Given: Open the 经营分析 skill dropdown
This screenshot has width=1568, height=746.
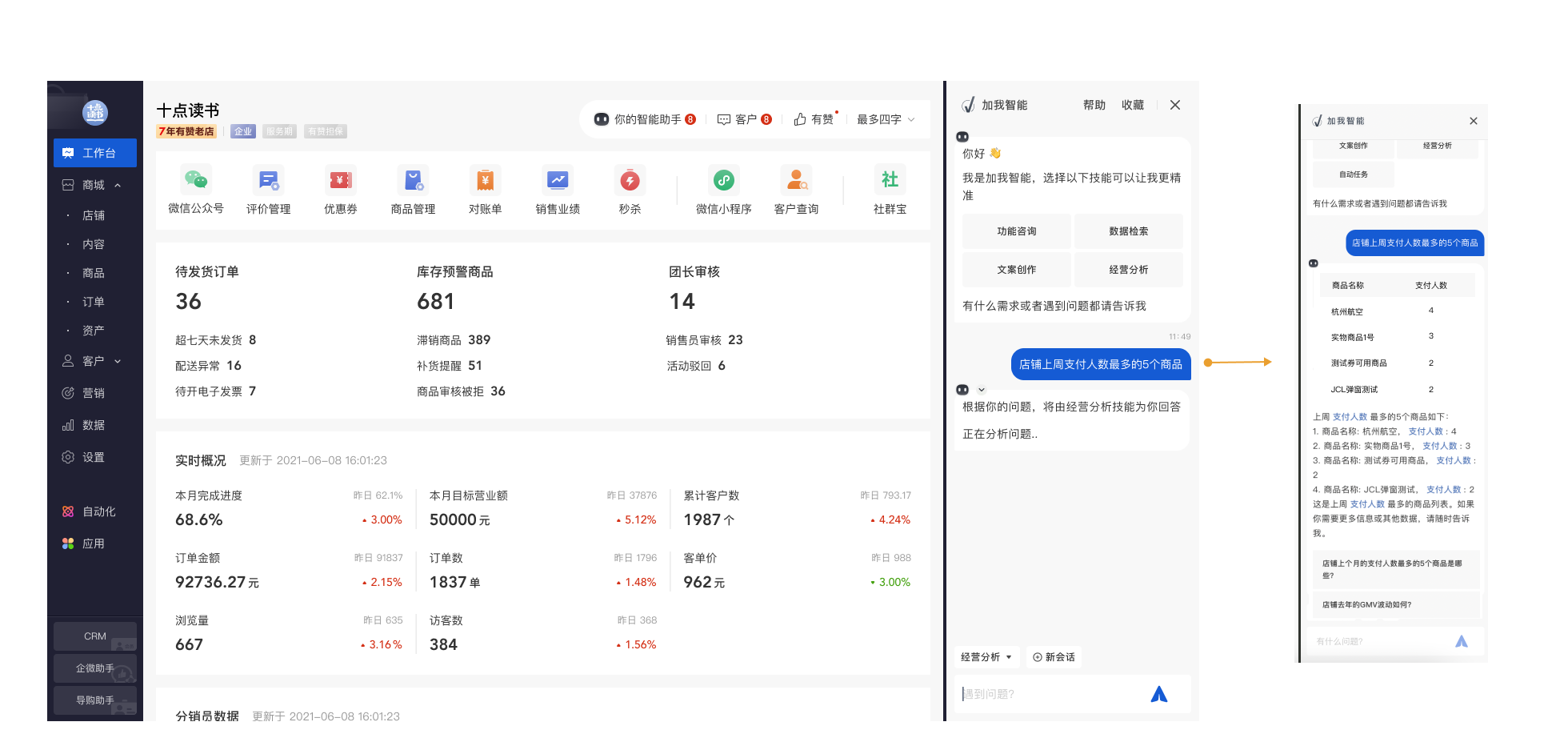Looking at the screenshot, I should click(x=986, y=657).
